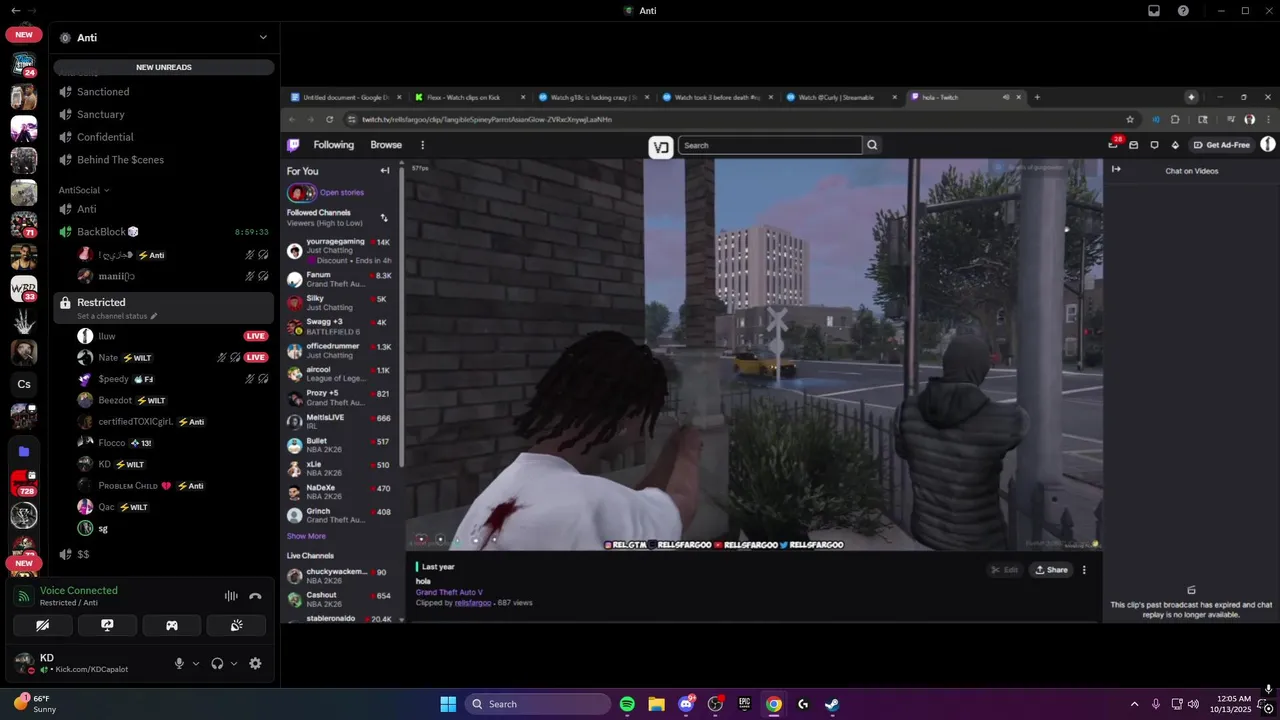Open the Discord screen share button
Image resolution: width=1280 pixels, height=720 pixels.
pyautogui.click(x=107, y=625)
